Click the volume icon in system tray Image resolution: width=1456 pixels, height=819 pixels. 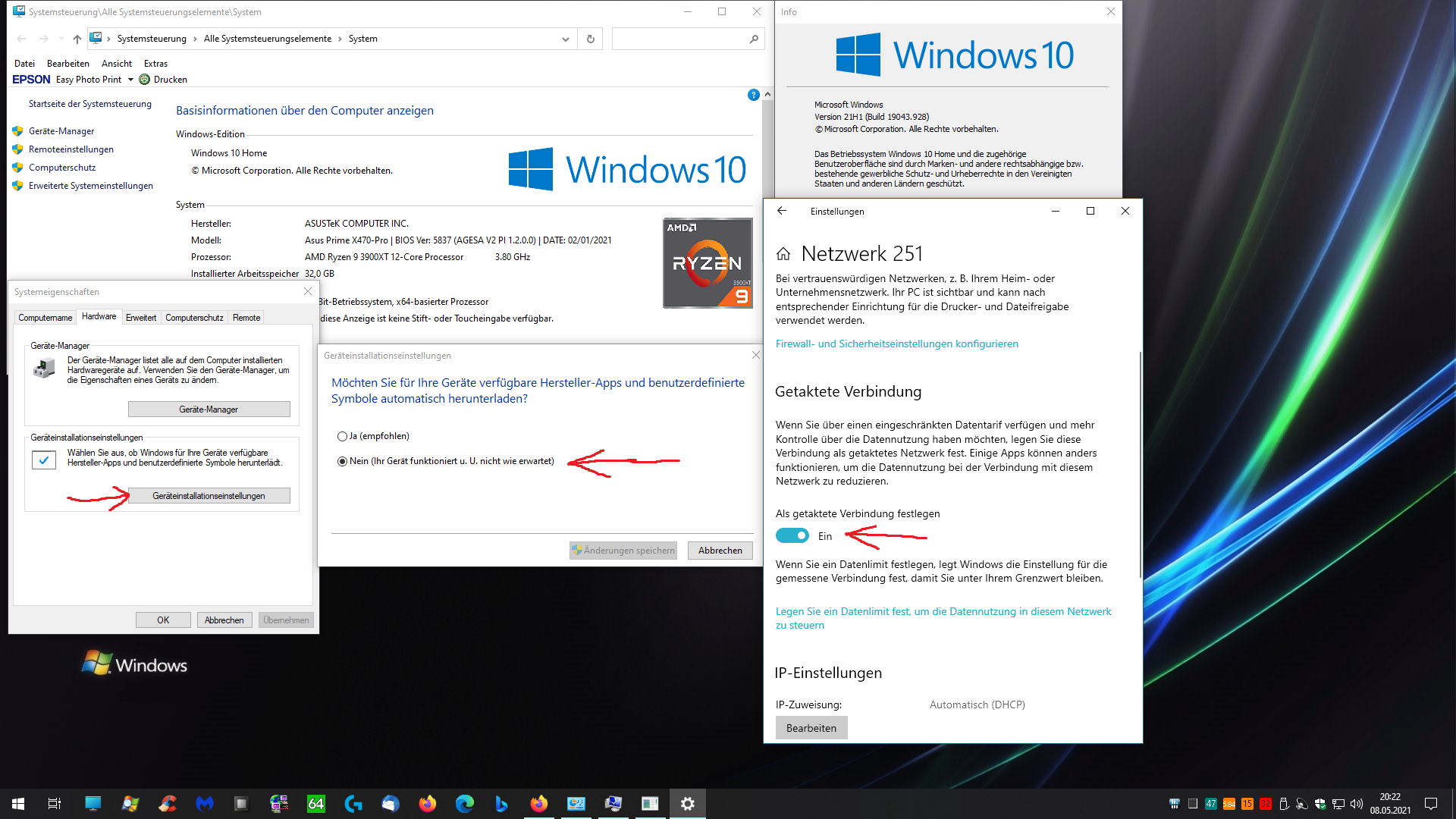point(1357,804)
